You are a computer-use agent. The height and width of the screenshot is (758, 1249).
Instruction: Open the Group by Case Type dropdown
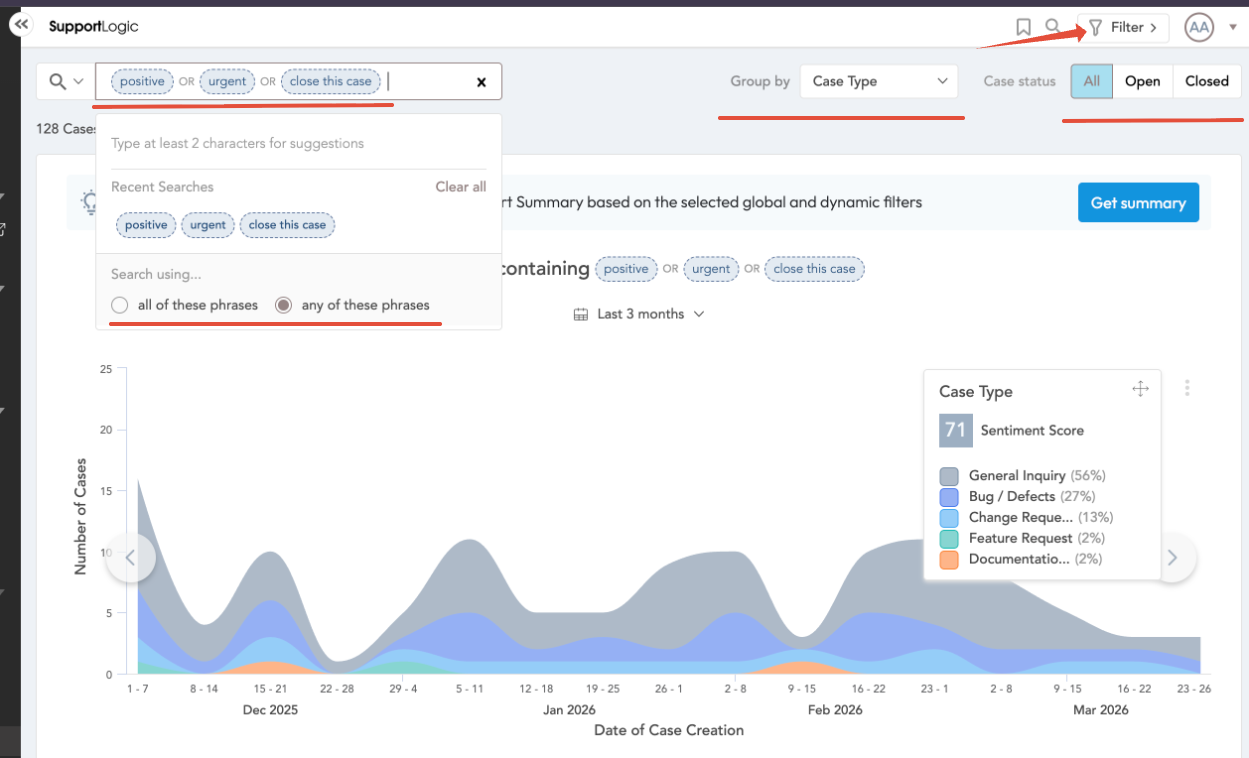point(879,81)
